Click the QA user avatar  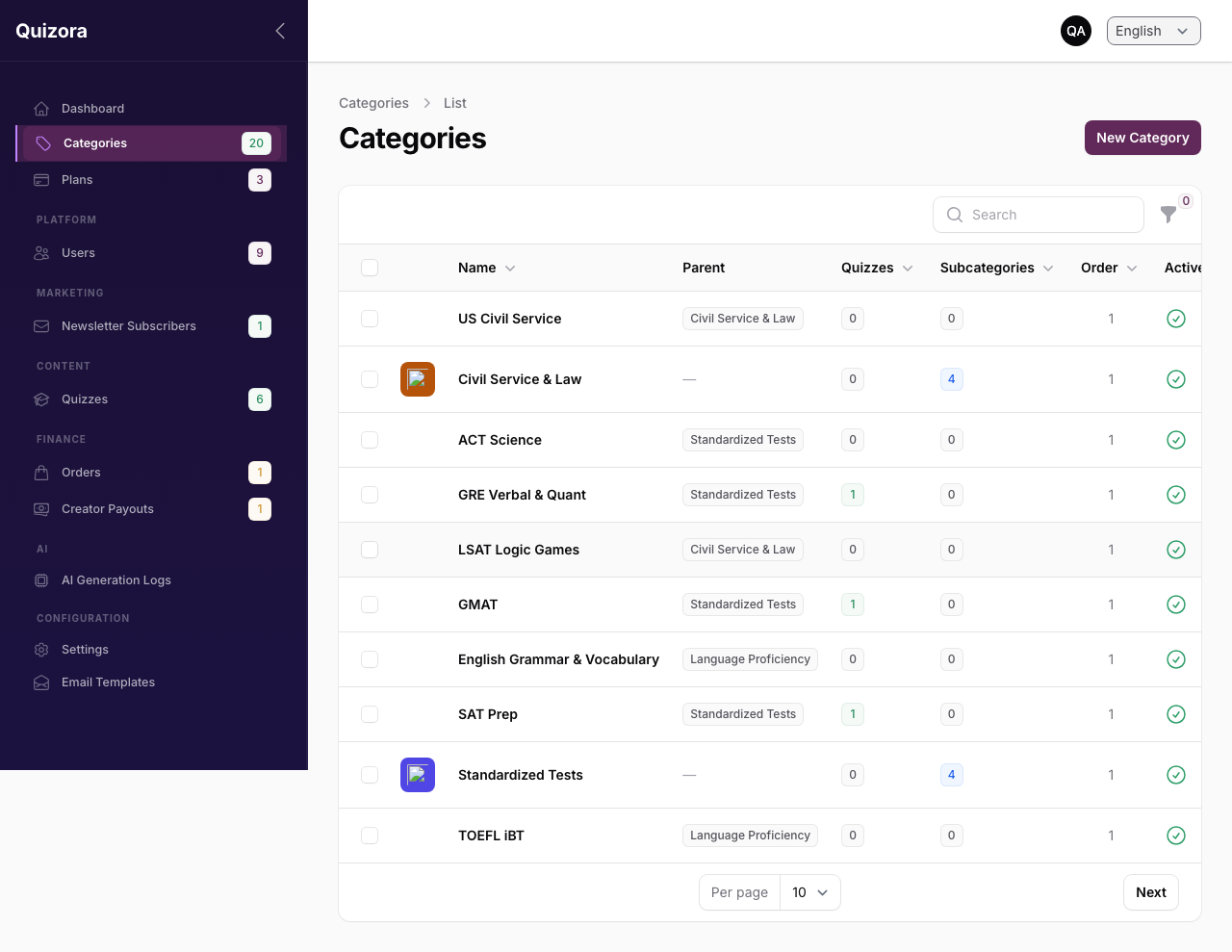click(x=1076, y=31)
